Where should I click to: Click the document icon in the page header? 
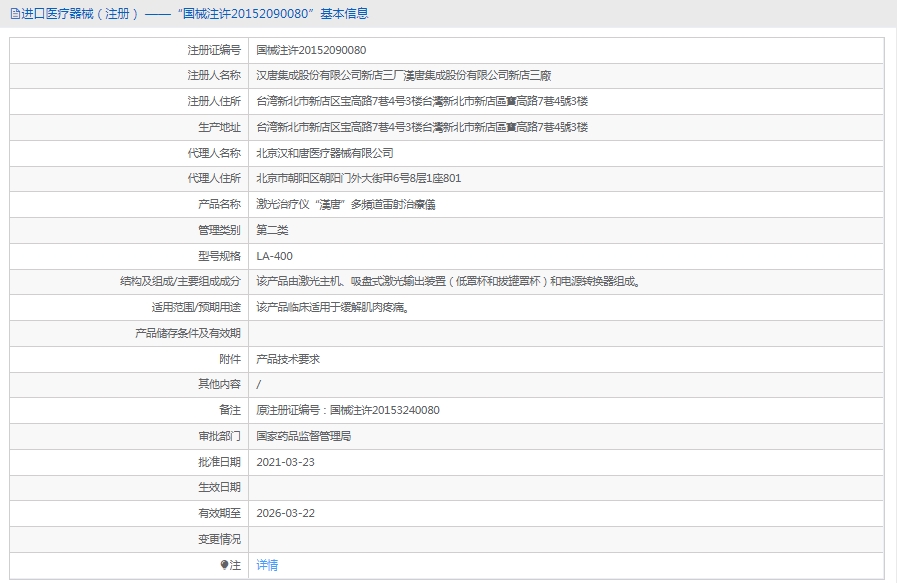click(x=14, y=13)
